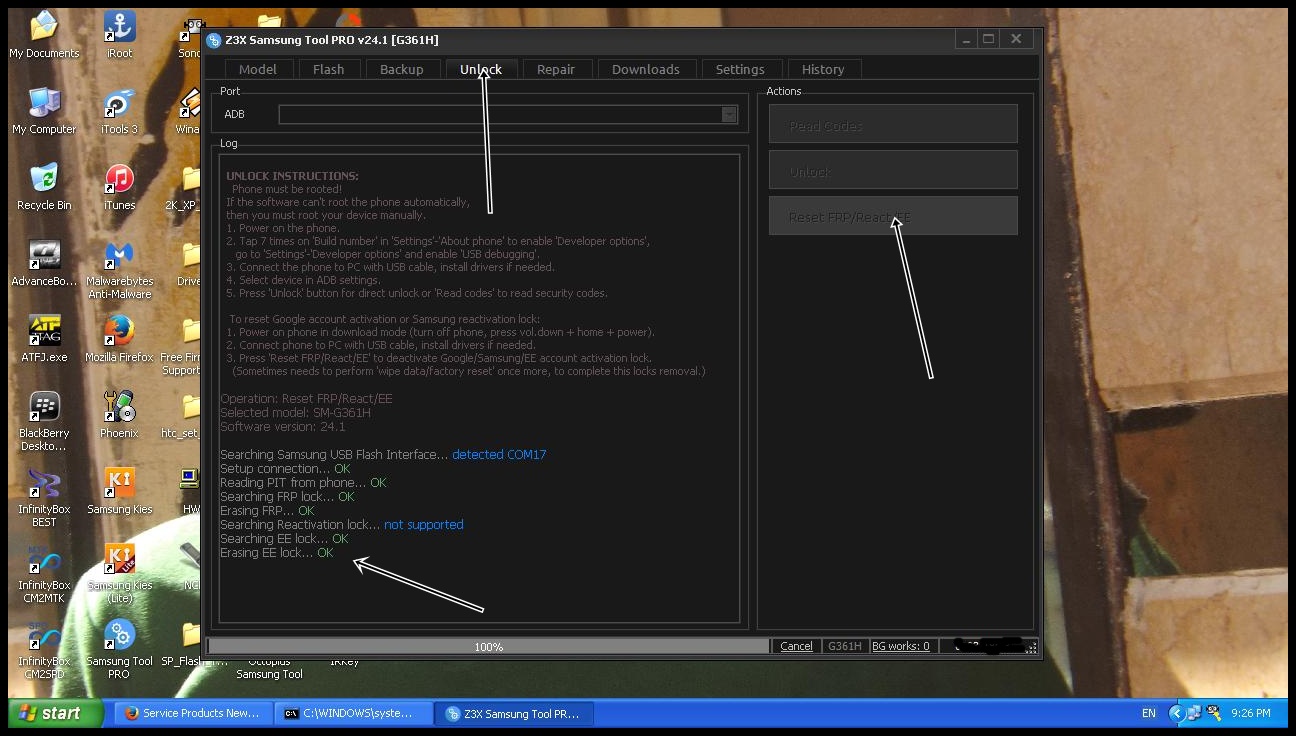
Task: Open the My Documents desktop icon
Action: 44,35
